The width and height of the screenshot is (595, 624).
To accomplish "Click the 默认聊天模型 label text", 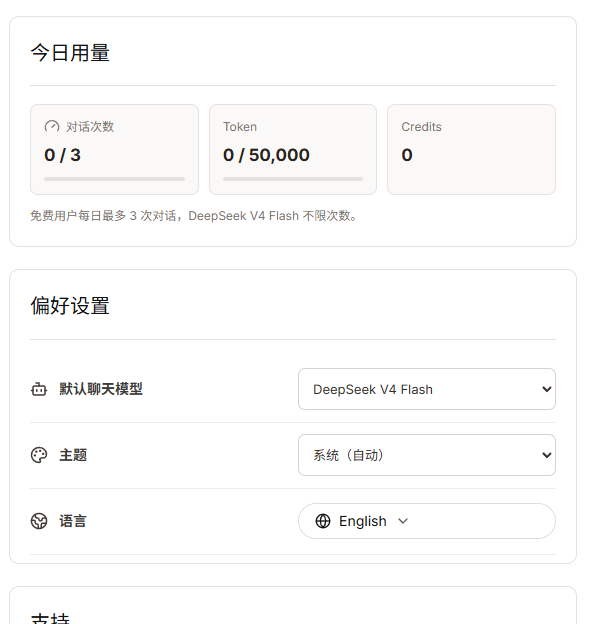I will tap(101, 389).
